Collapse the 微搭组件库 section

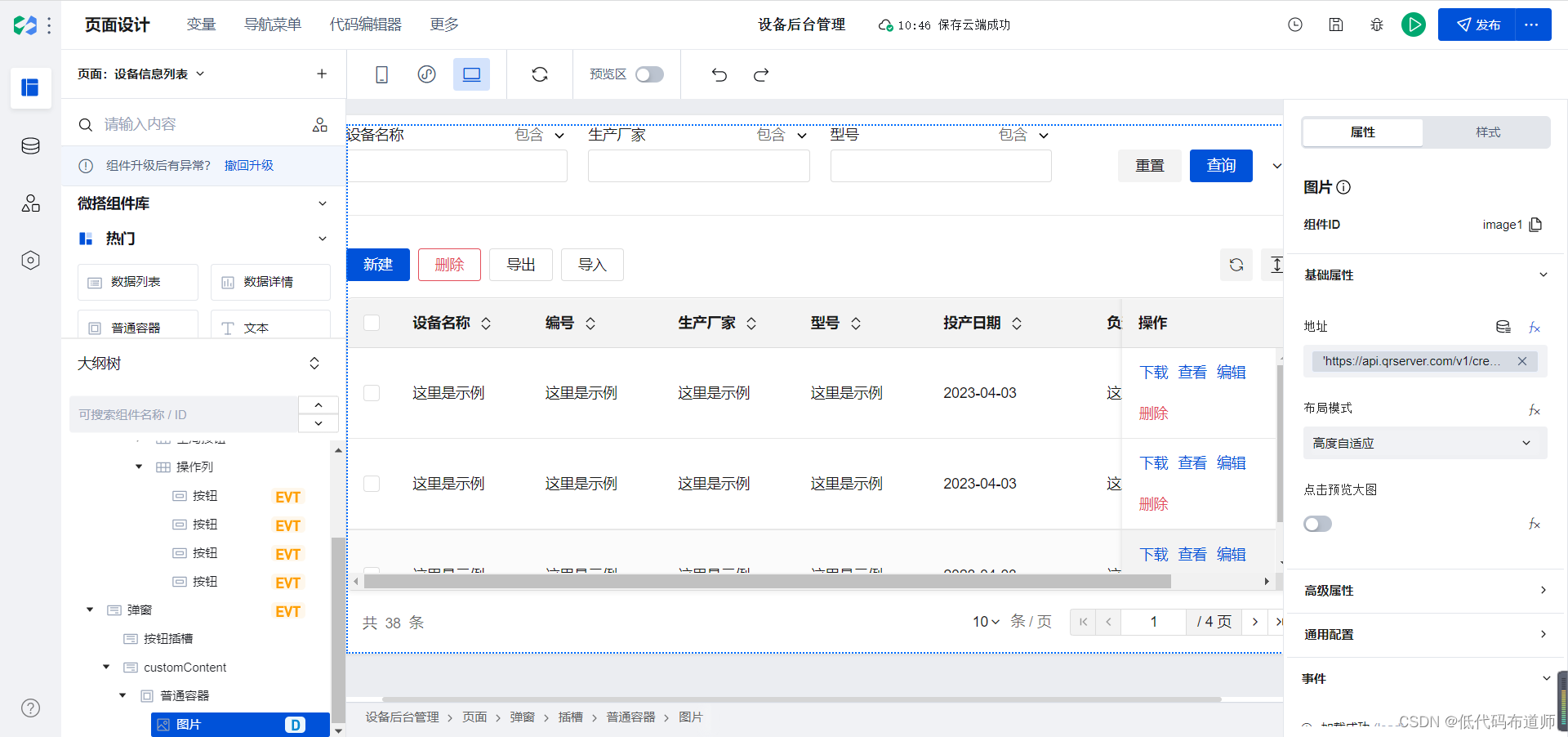pyautogui.click(x=323, y=203)
